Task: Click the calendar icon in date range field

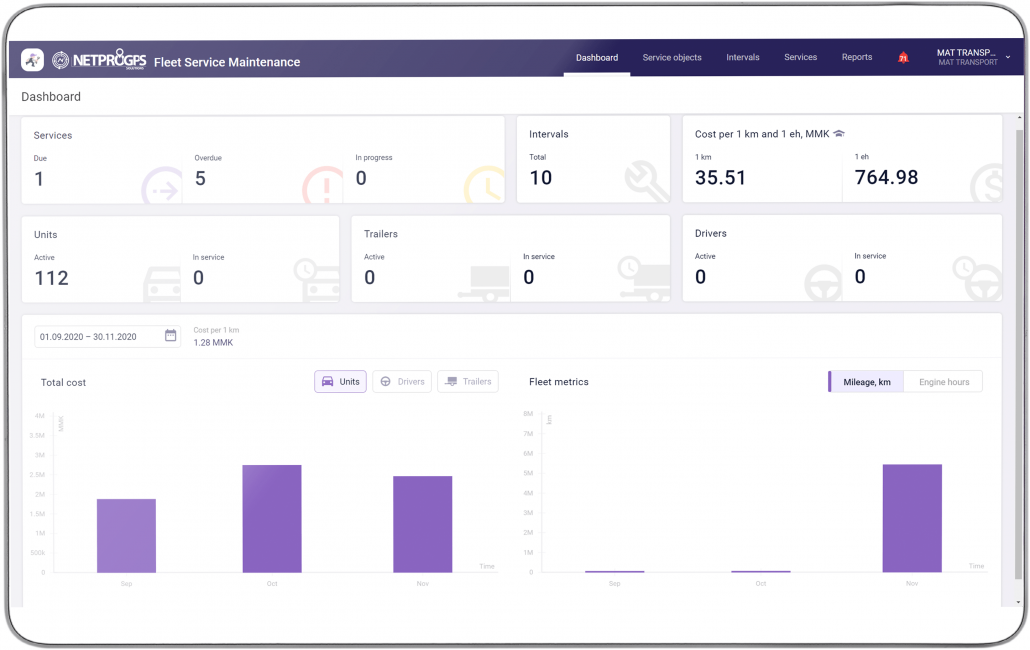Action: pyautogui.click(x=170, y=336)
